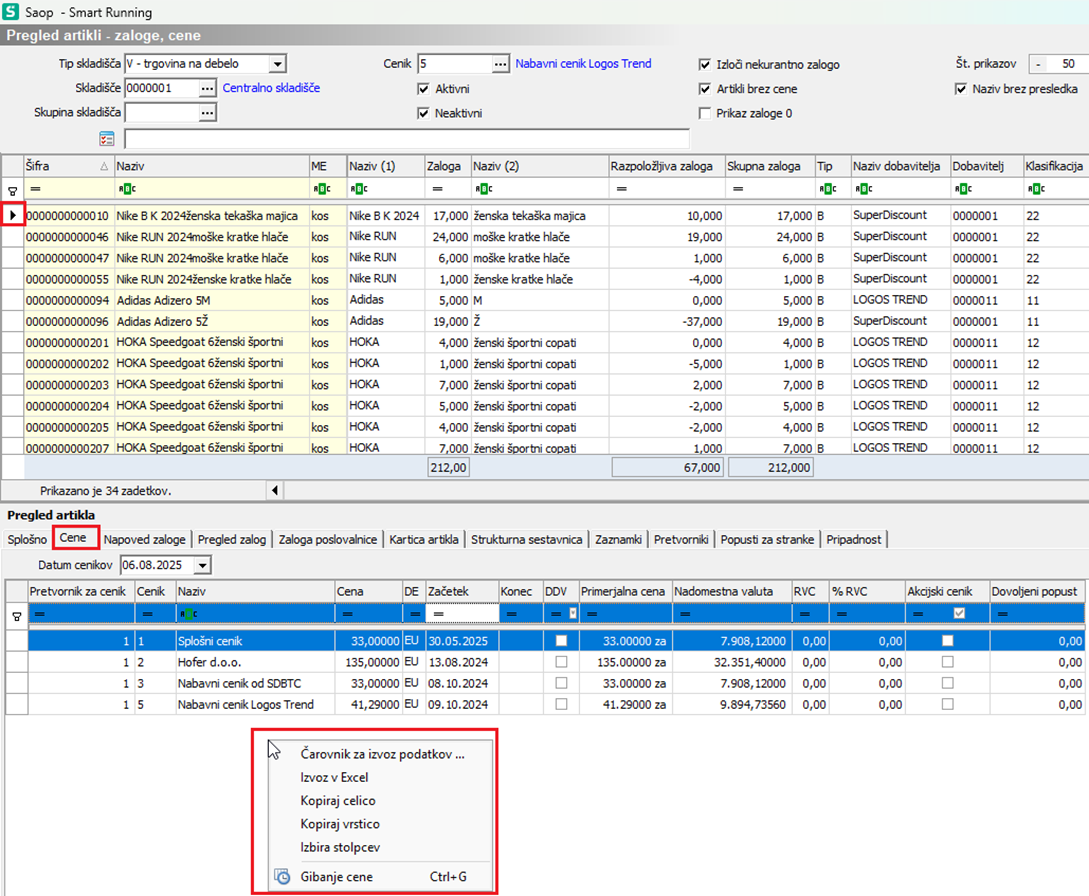
Task: Open DDV filter dropdown arrow
Action: point(572,613)
